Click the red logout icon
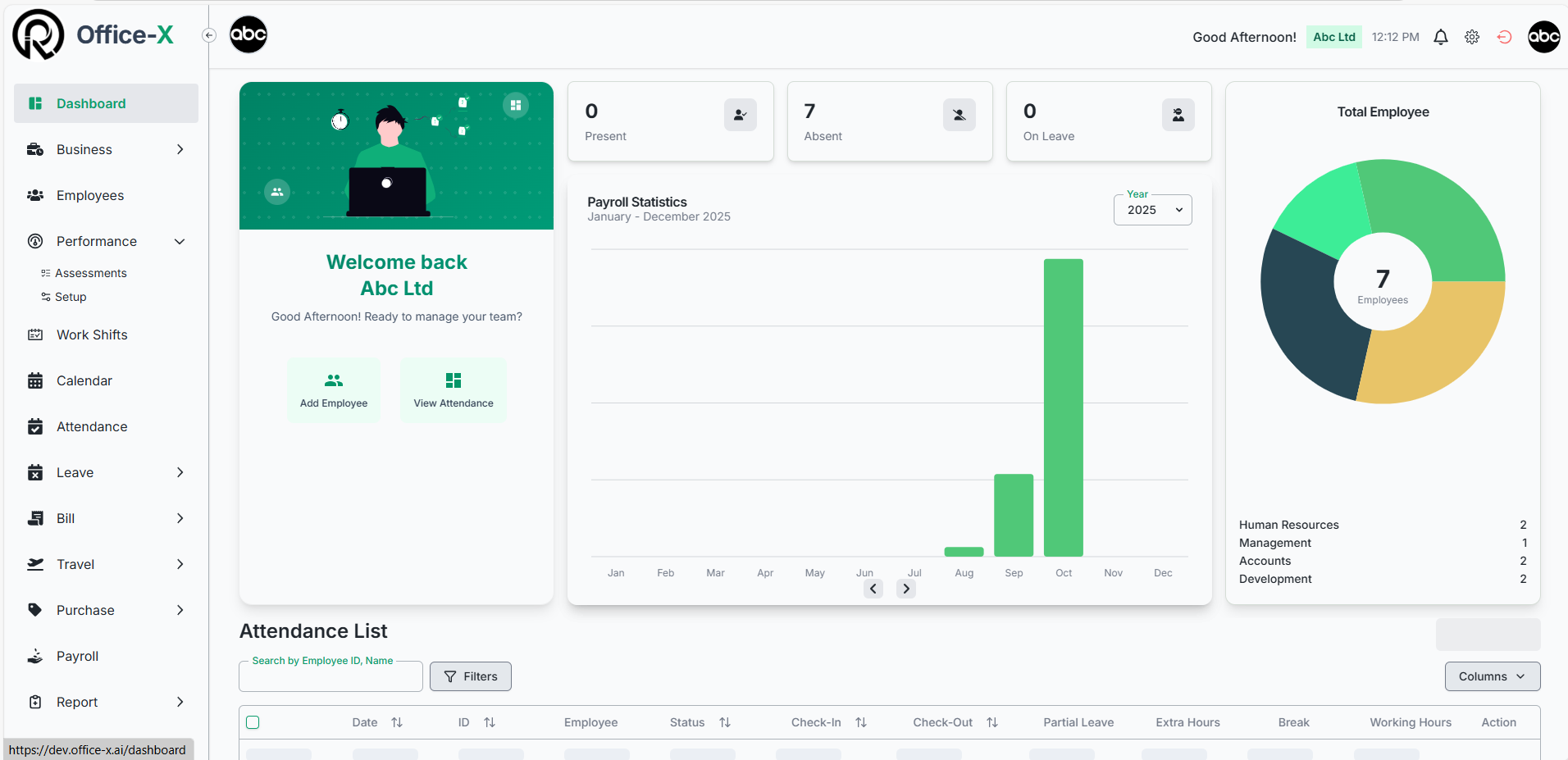The height and width of the screenshot is (760, 1568). click(1504, 37)
